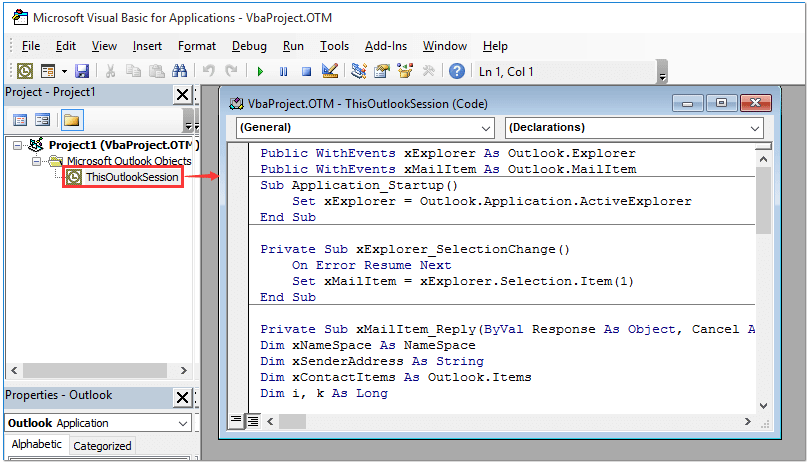
Task: Click code window scroll down arrow
Action: tap(764, 406)
